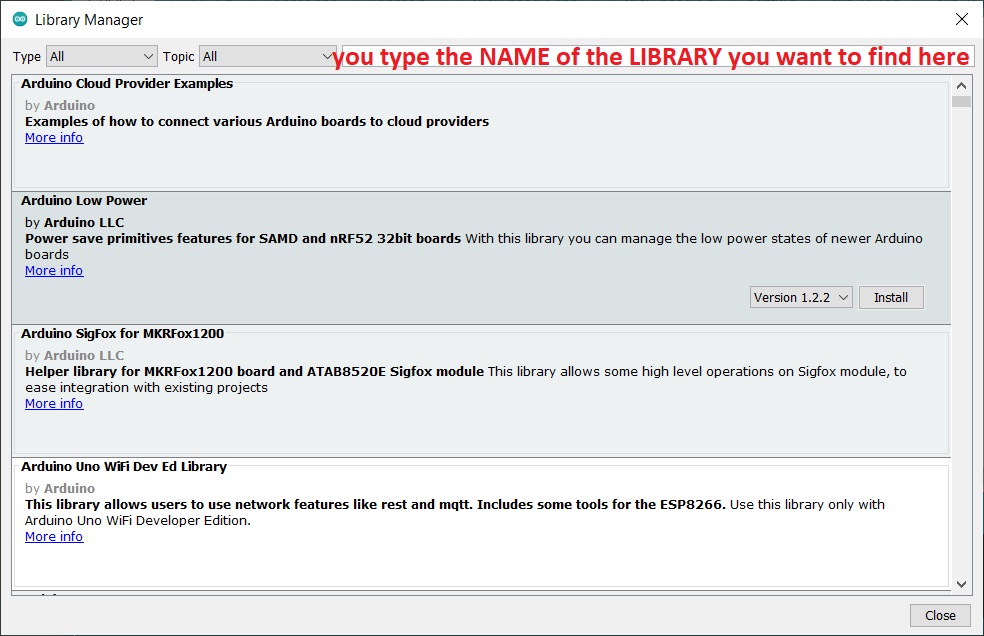Install the Arduino Low Power library

[891, 298]
